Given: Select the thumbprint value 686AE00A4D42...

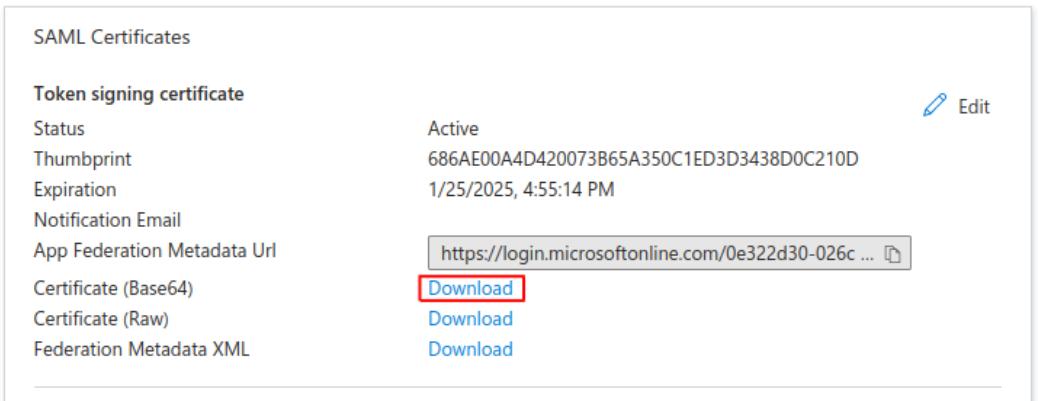Looking at the screenshot, I should click(x=643, y=159).
